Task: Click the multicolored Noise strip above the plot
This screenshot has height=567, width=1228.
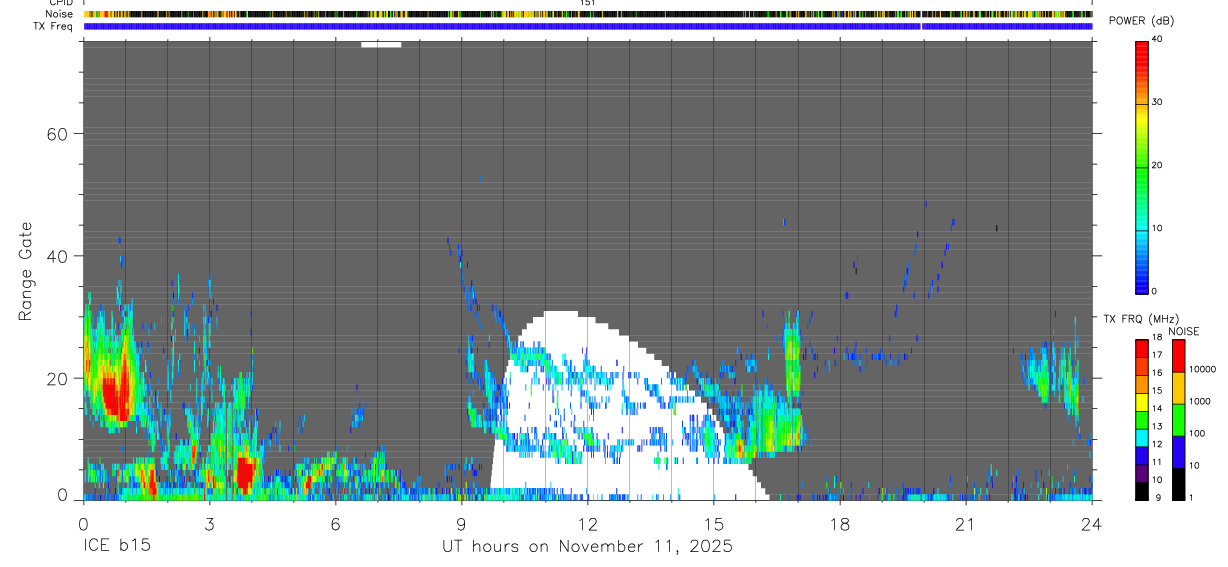Action: pyautogui.click(x=588, y=15)
